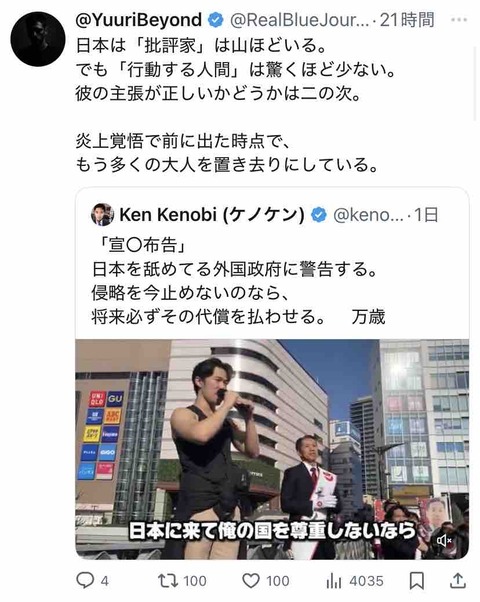Play the embedded street speech video

point(272,449)
